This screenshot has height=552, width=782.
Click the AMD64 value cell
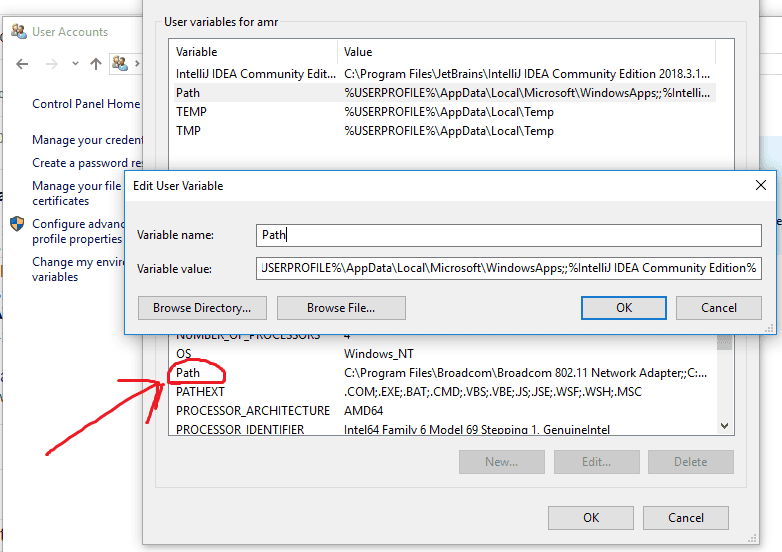click(364, 411)
